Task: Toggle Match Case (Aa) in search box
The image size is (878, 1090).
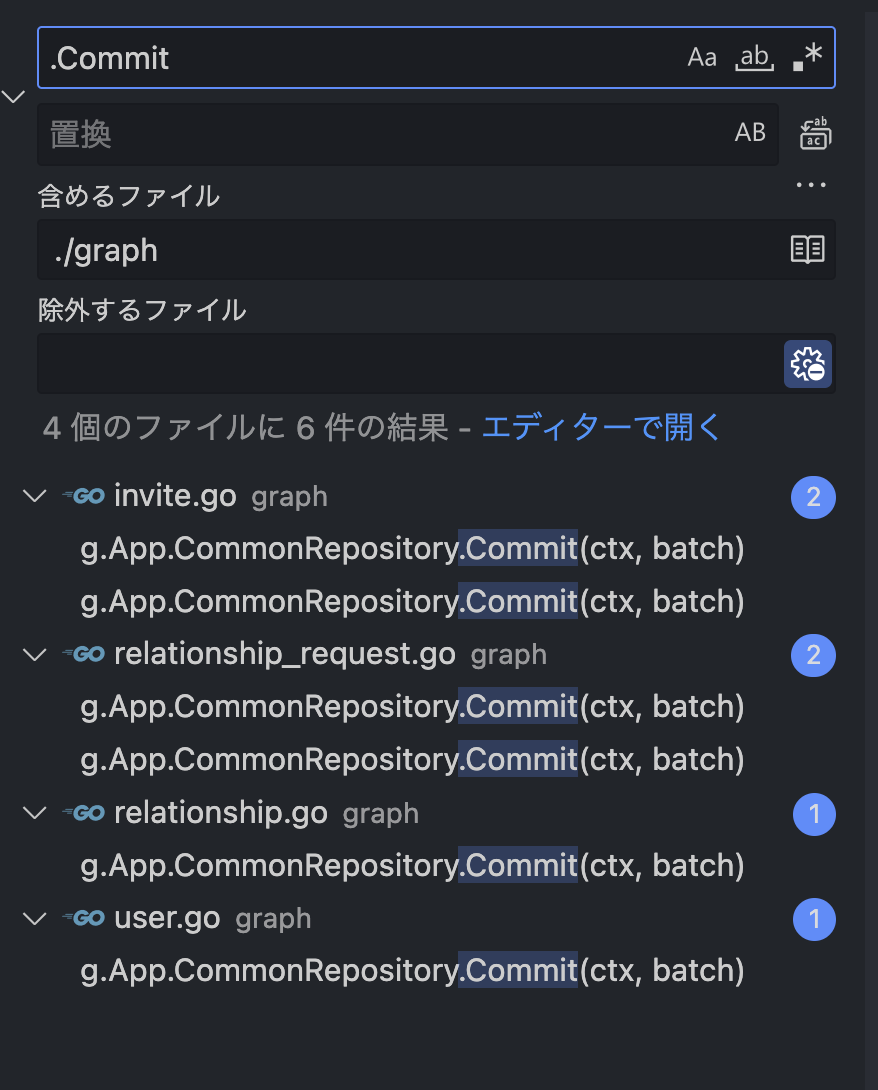Action: 701,58
